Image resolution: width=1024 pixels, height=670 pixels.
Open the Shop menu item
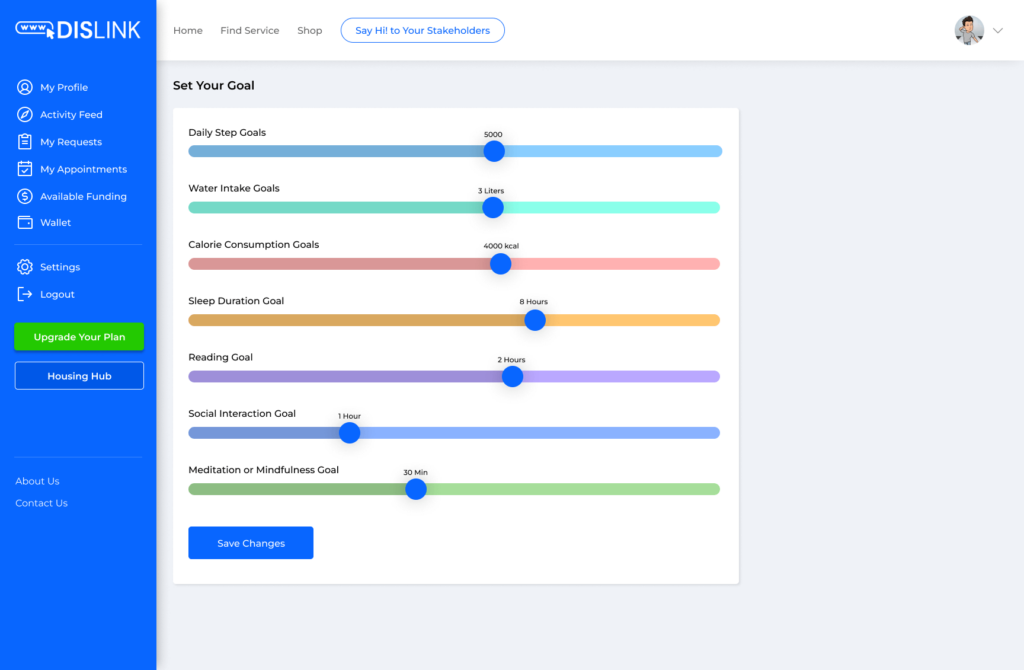tap(310, 31)
